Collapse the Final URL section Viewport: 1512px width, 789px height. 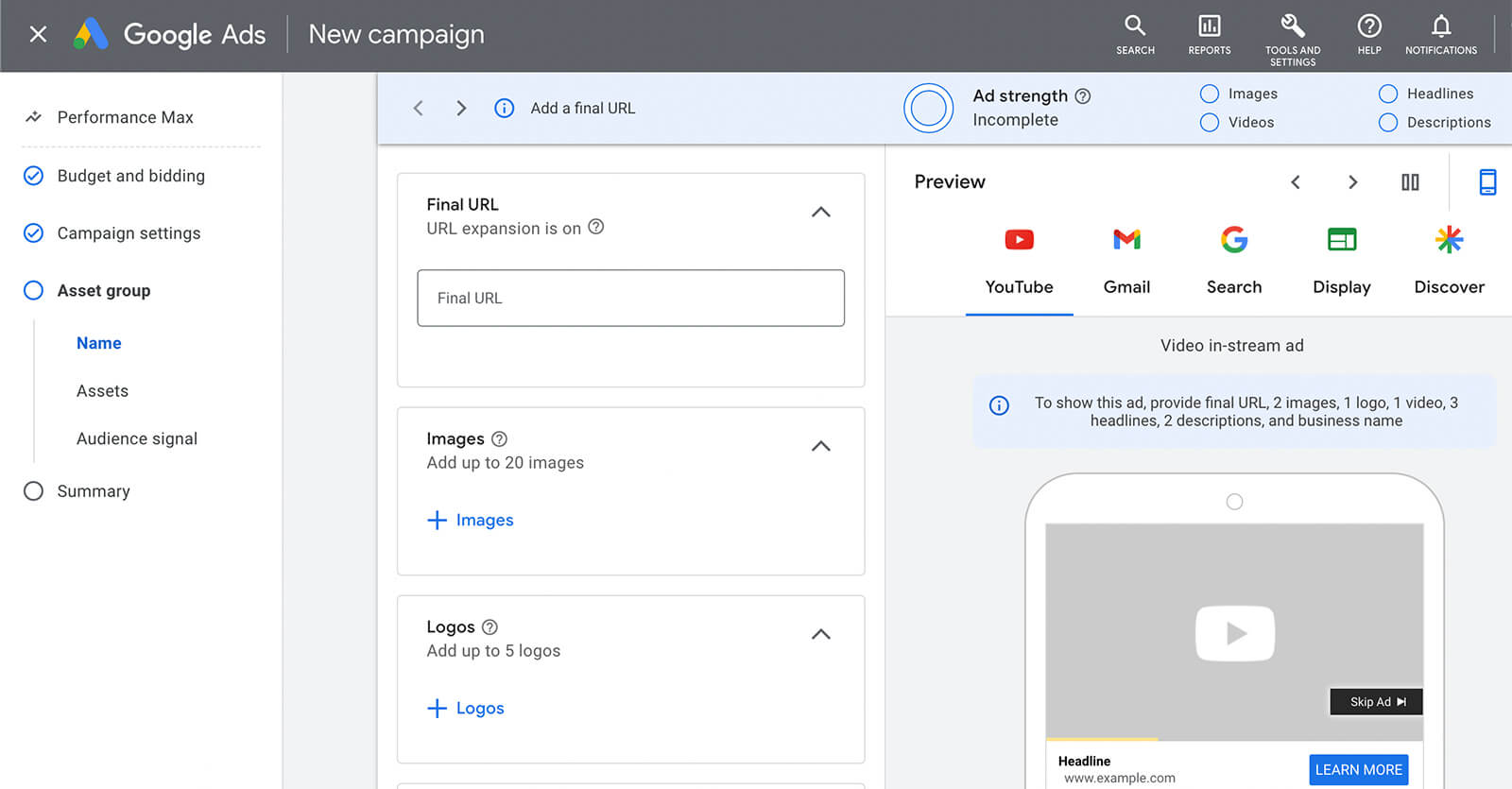pyautogui.click(x=821, y=213)
